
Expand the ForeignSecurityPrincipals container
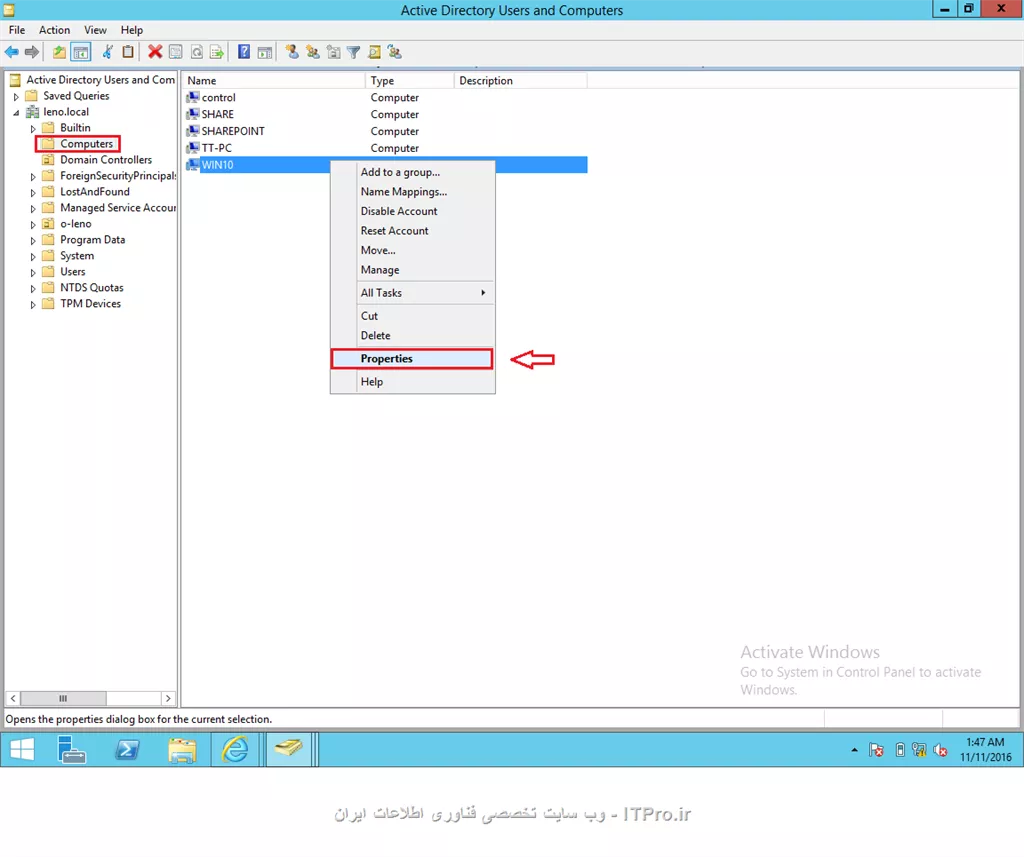(33, 176)
